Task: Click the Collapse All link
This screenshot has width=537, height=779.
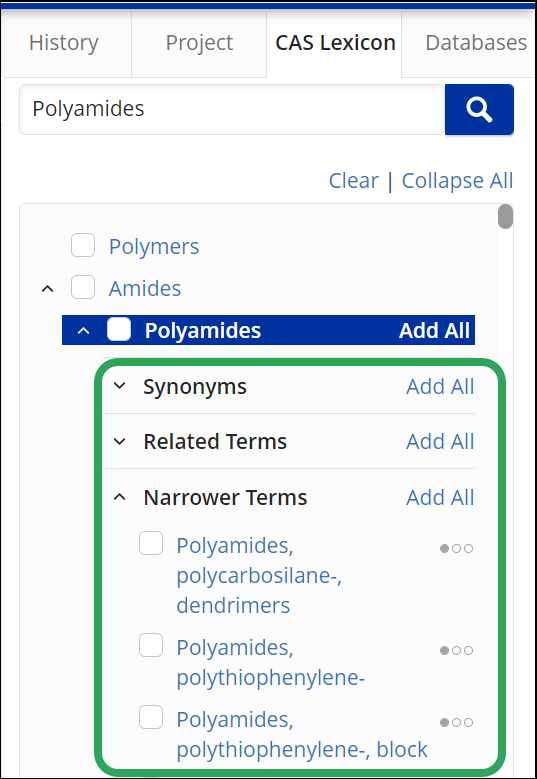Action: 457,180
